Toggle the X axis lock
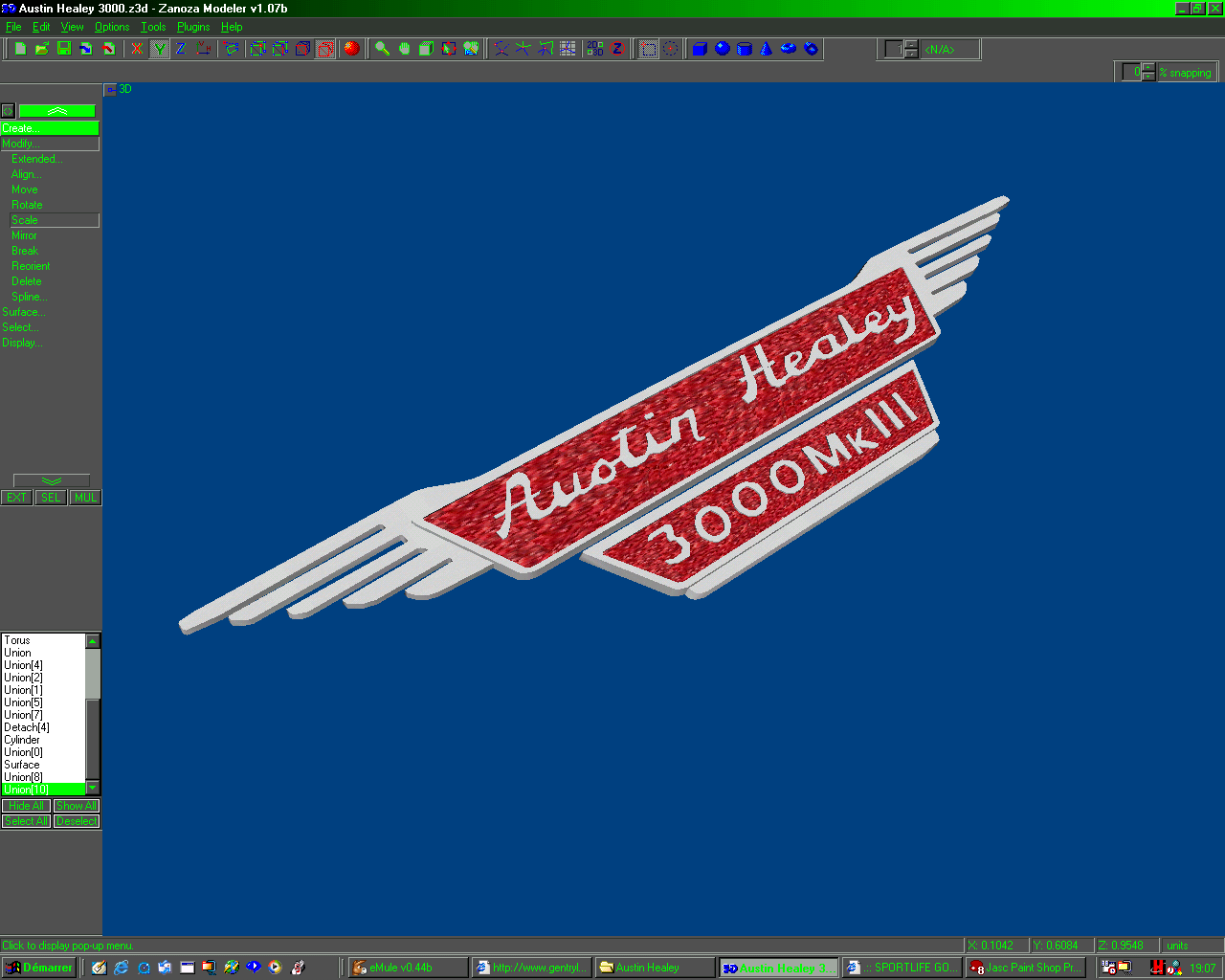 [x=137, y=49]
